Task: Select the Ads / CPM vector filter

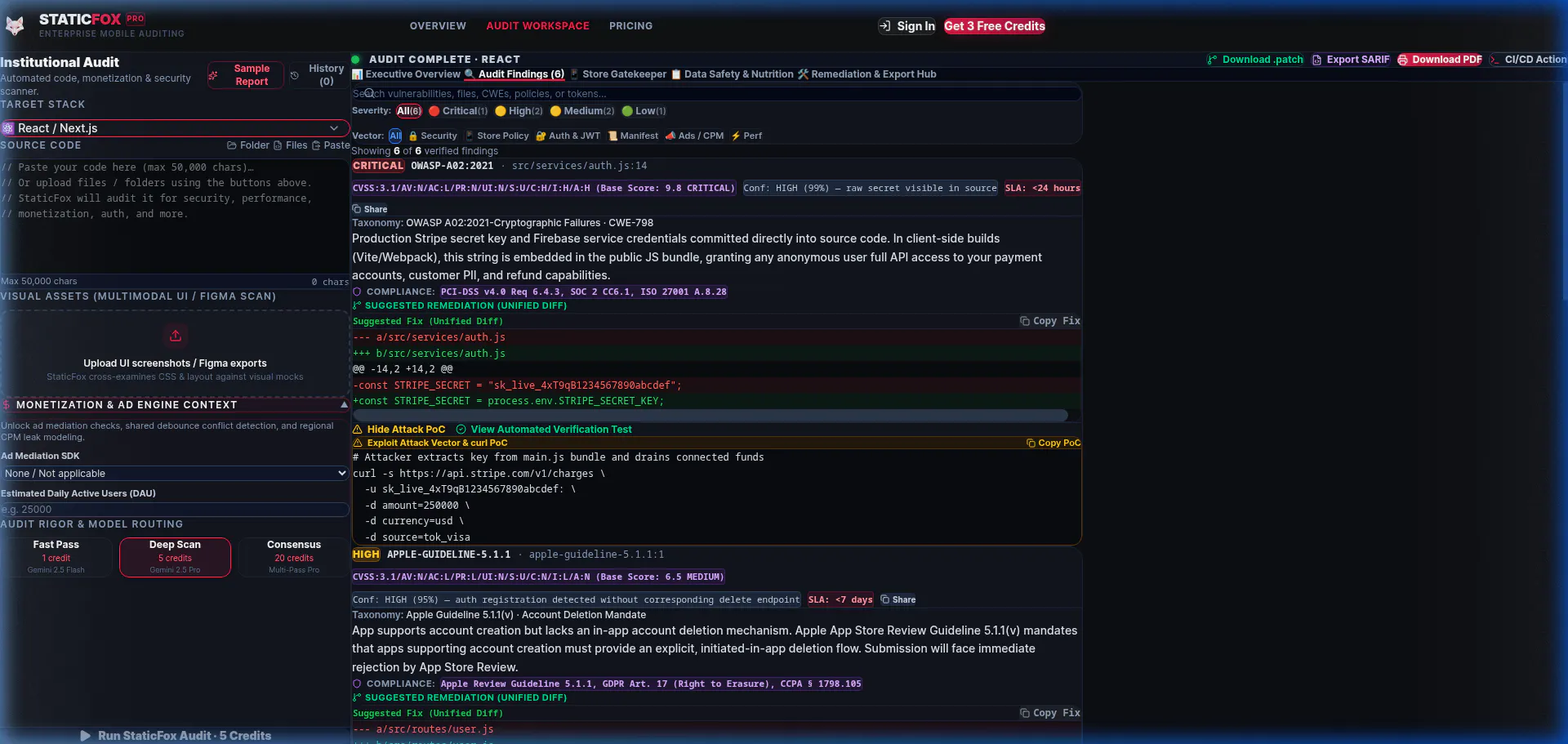Action: [695, 136]
